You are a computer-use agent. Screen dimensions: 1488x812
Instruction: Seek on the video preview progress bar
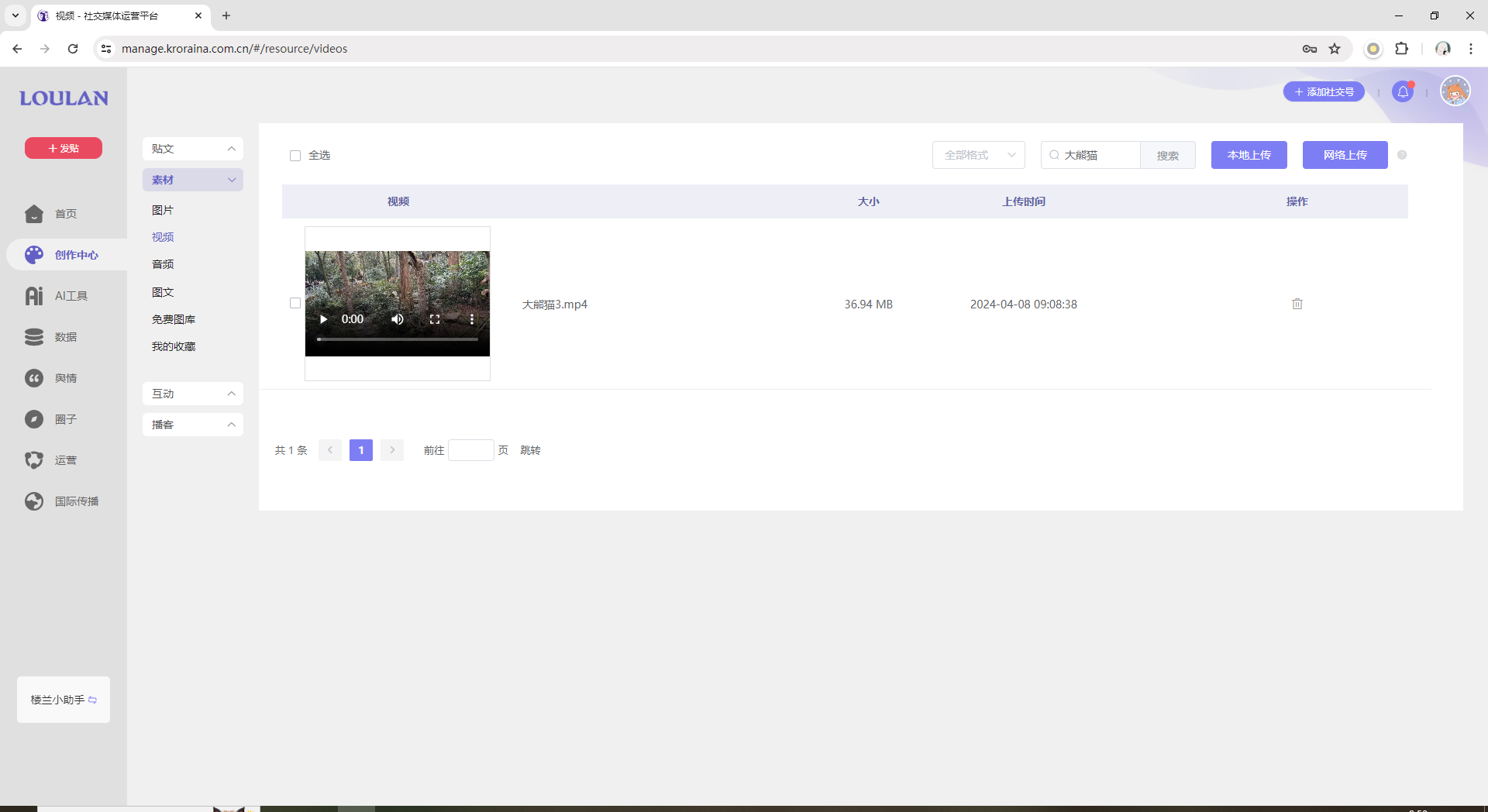[398, 339]
